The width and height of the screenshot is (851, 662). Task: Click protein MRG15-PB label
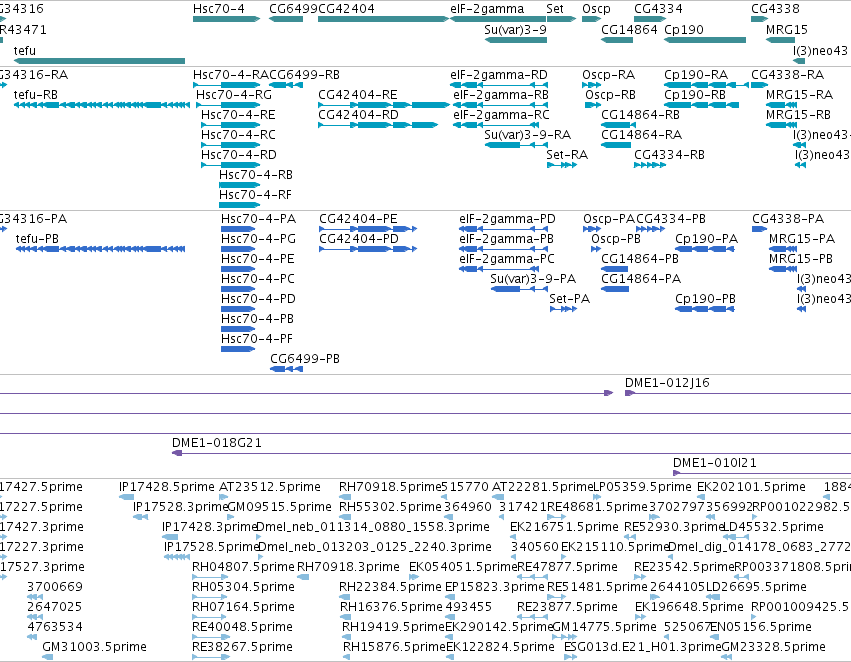[x=801, y=258]
